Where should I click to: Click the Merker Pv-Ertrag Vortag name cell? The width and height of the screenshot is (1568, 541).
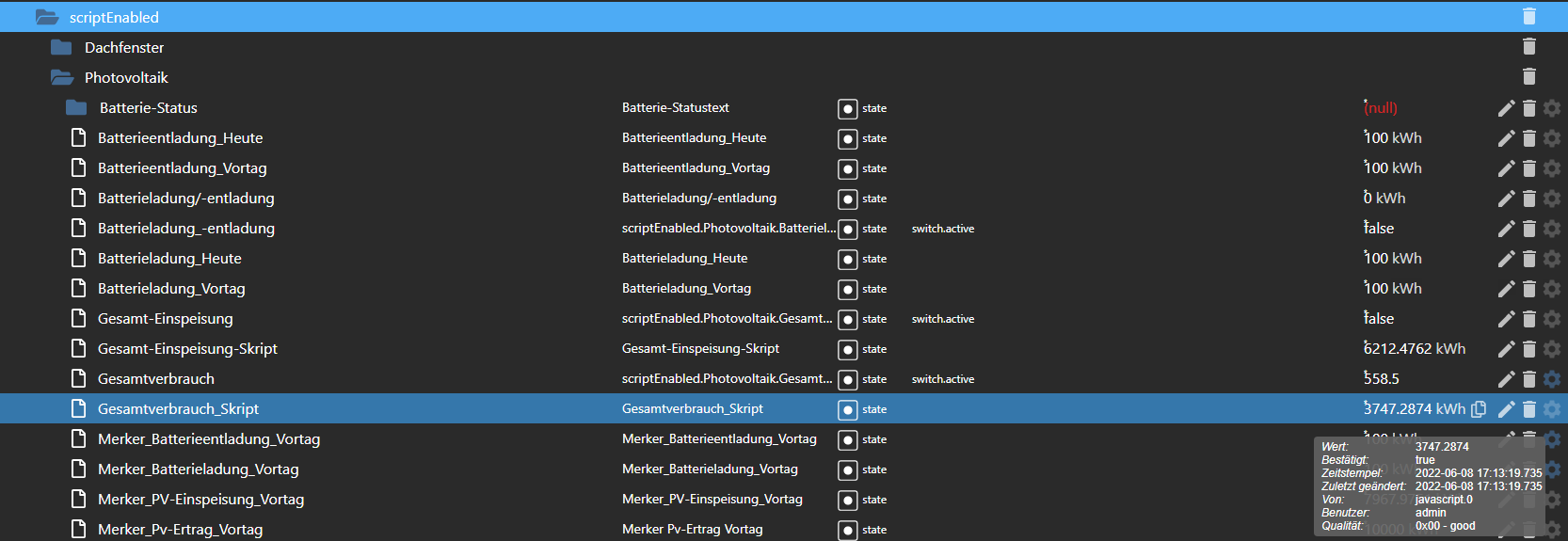(693, 529)
